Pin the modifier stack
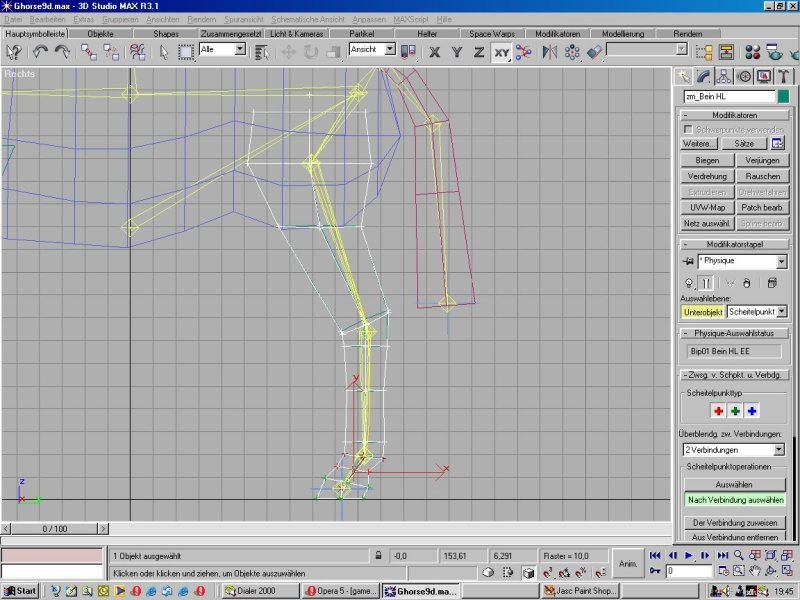800x600 pixels. pos(688,262)
